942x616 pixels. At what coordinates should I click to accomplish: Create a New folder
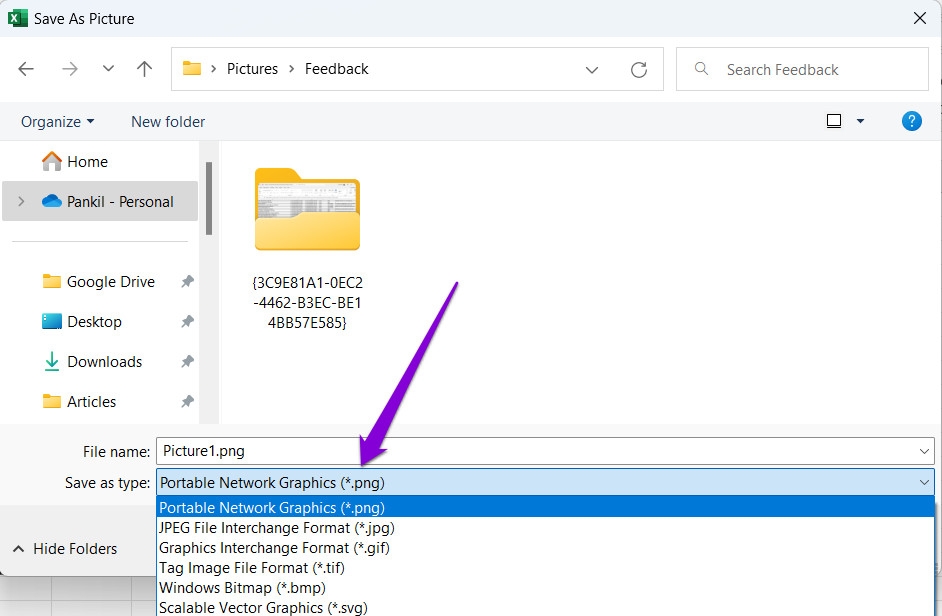pos(168,122)
